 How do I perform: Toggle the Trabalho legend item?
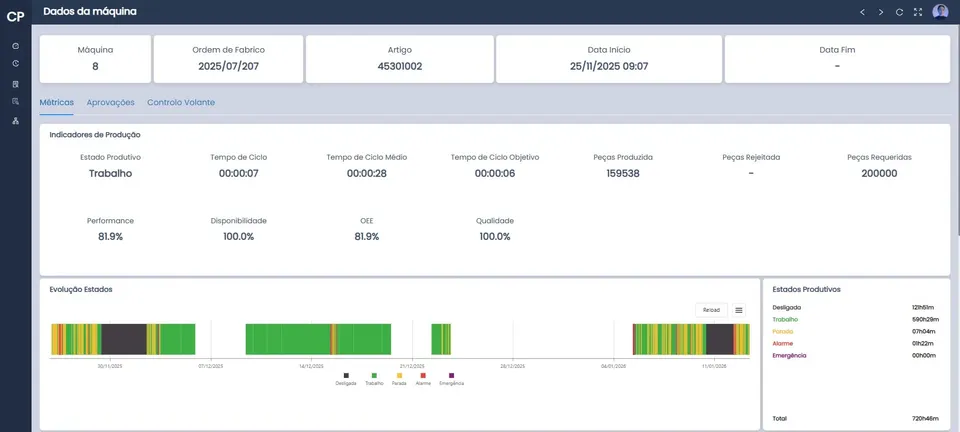point(374,379)
